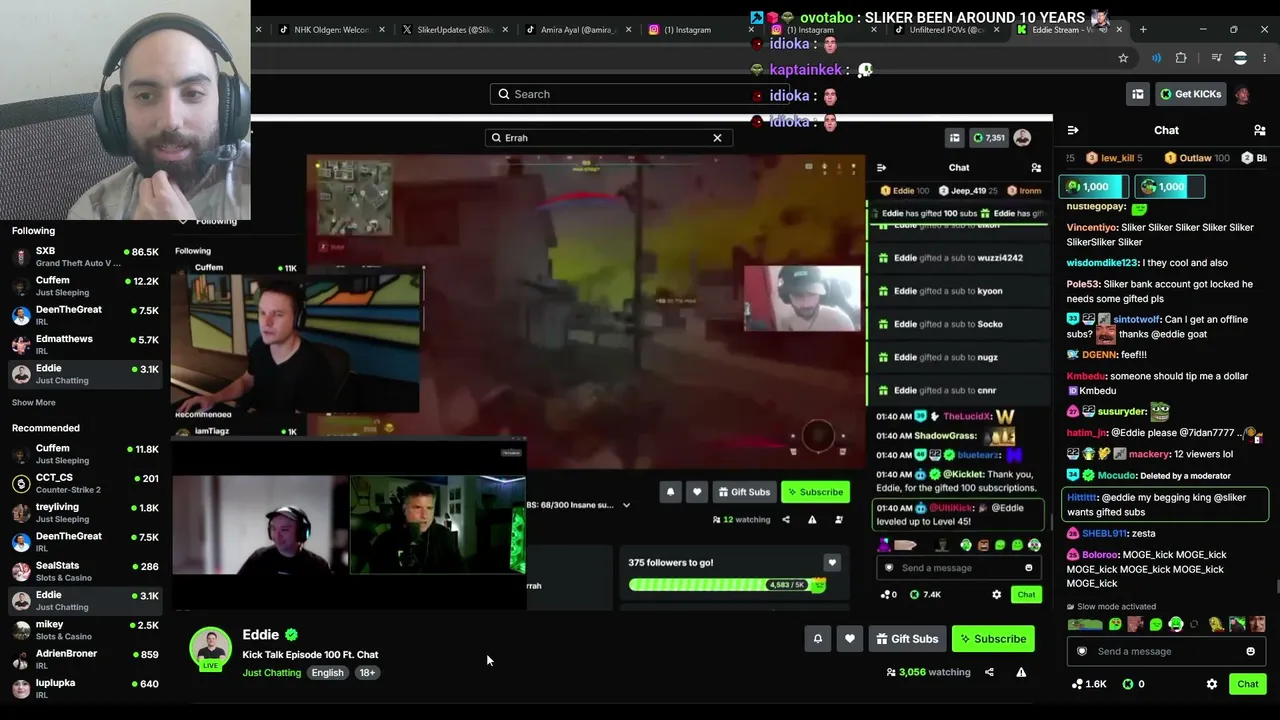Toggle stream notifications with the bell button
Viewport: 1280px width, 720px height.
(818, 639)
